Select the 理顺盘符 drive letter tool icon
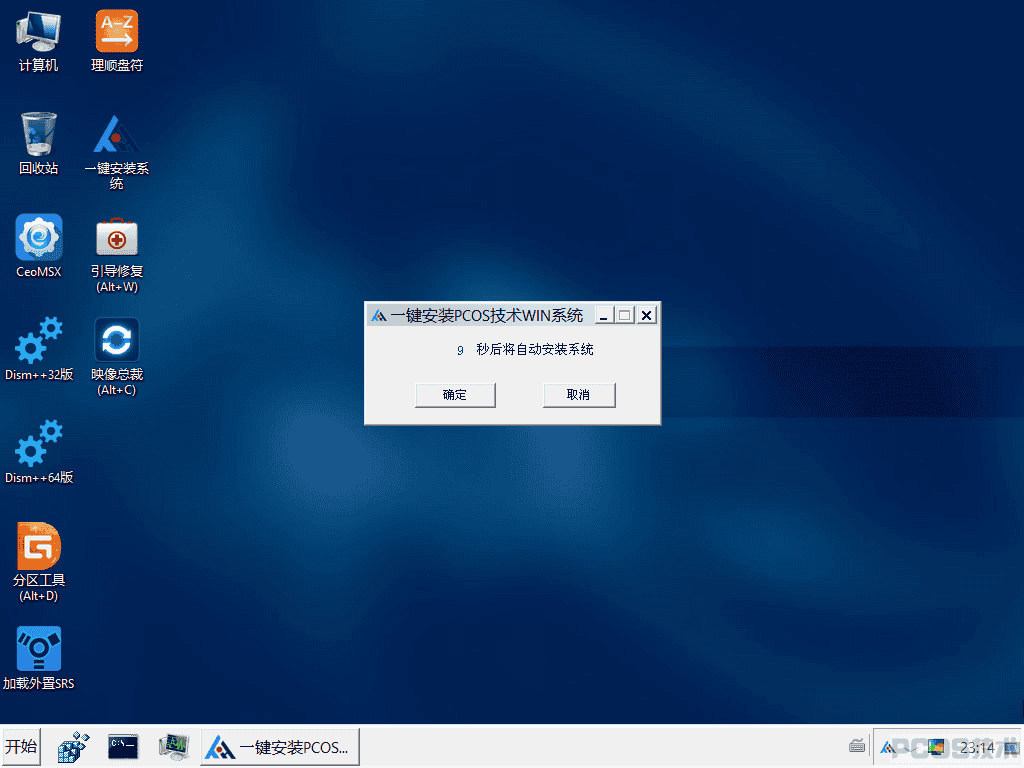The image size is (1024, 768). click(x=117, y=40)
